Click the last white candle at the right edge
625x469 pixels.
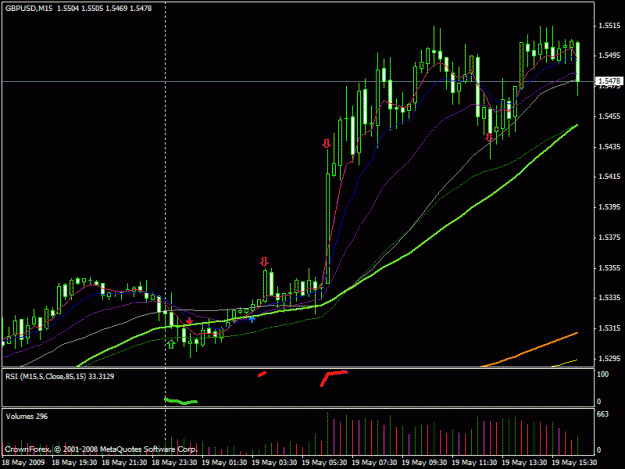[578, 62]
